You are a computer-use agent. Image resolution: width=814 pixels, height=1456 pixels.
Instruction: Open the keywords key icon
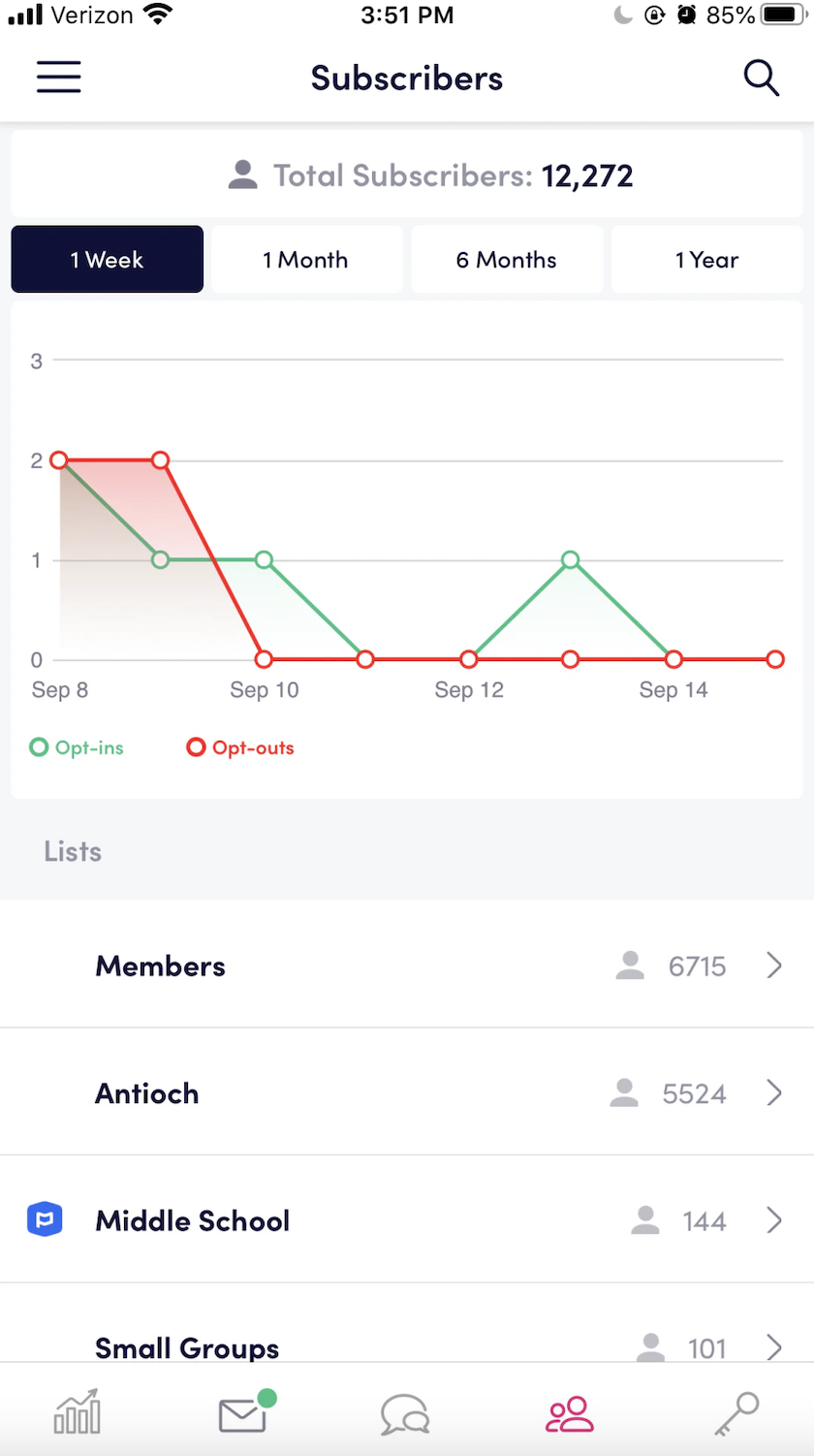coord(736,1413)
